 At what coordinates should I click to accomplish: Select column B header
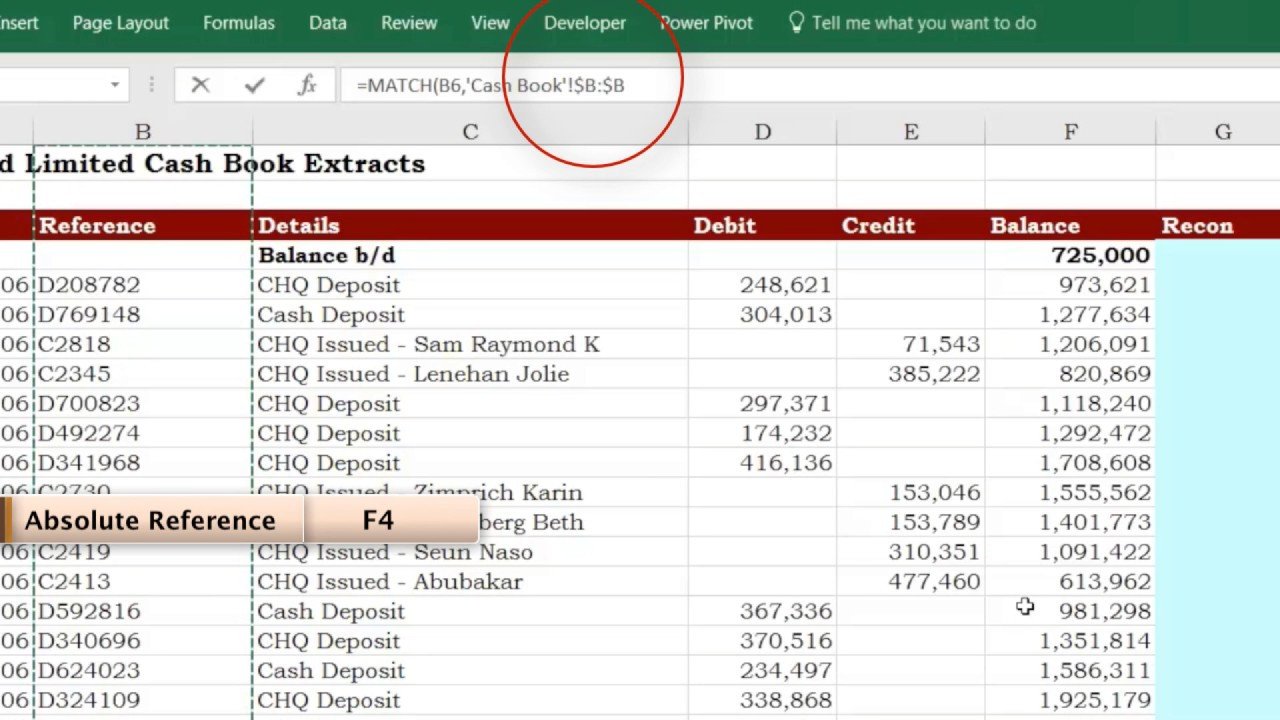click(143, 132)
